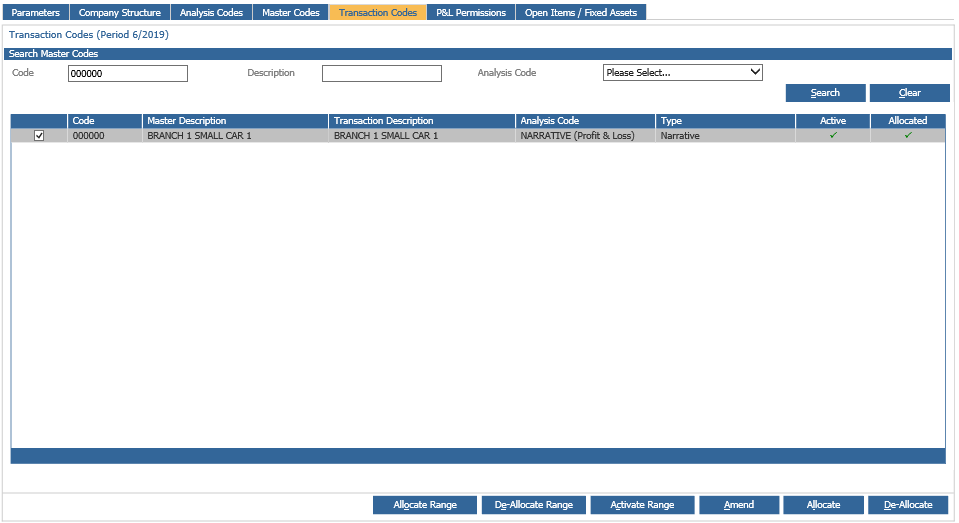Image resolution: width=959 pixels, height=523 pixels.
Task: Sort by the Code column header
Action: click(105, 121)
